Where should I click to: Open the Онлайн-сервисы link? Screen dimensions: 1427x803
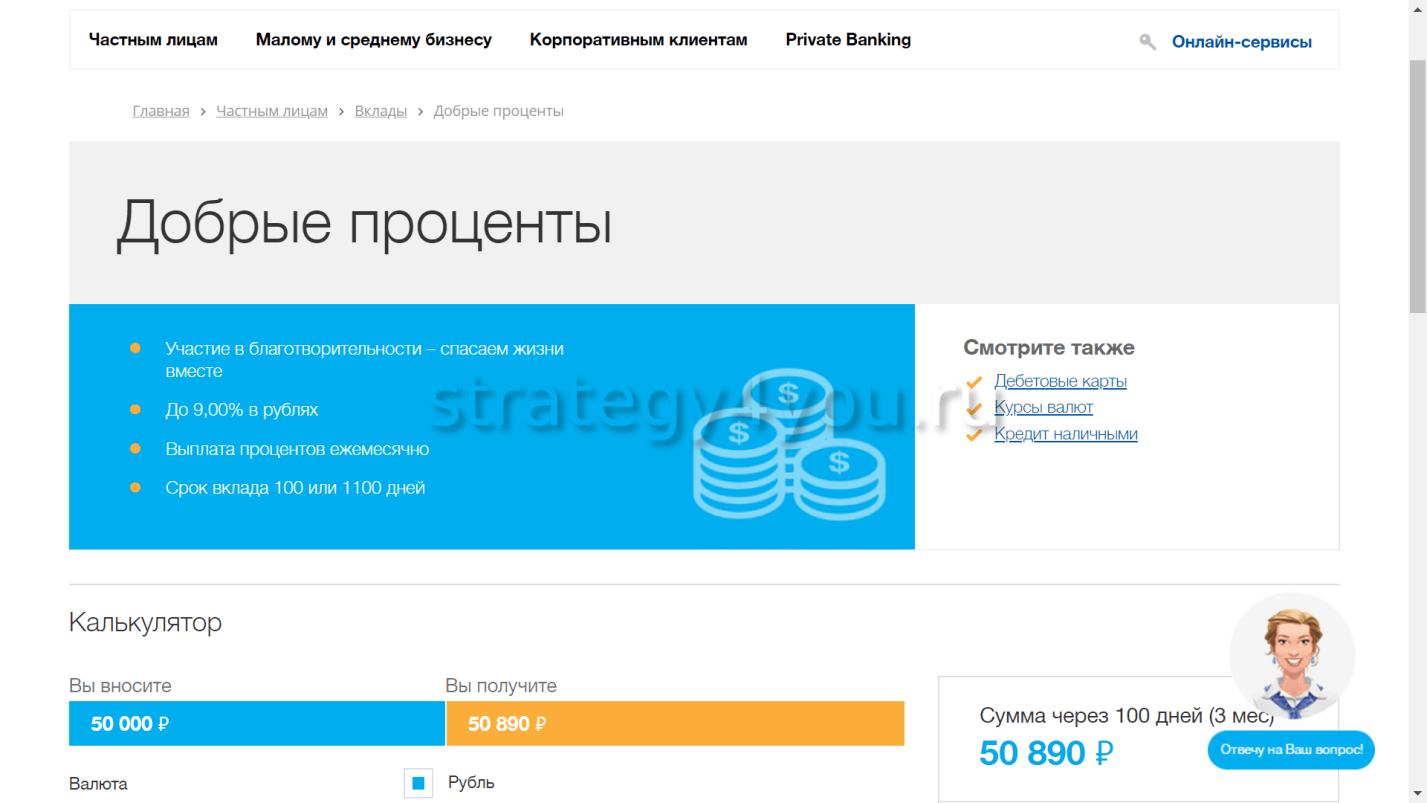1241,42
